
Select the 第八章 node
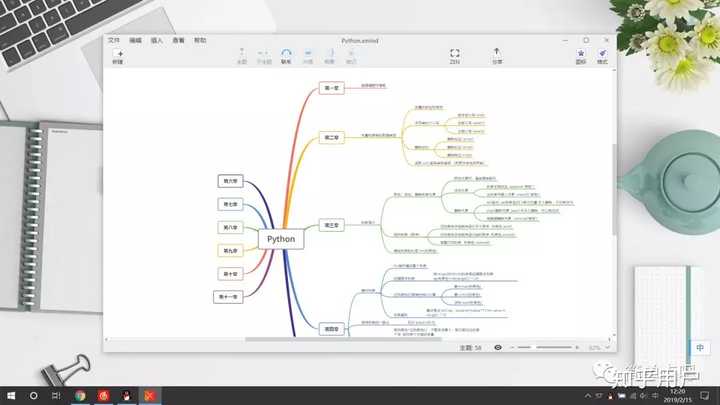coord(231,227)
